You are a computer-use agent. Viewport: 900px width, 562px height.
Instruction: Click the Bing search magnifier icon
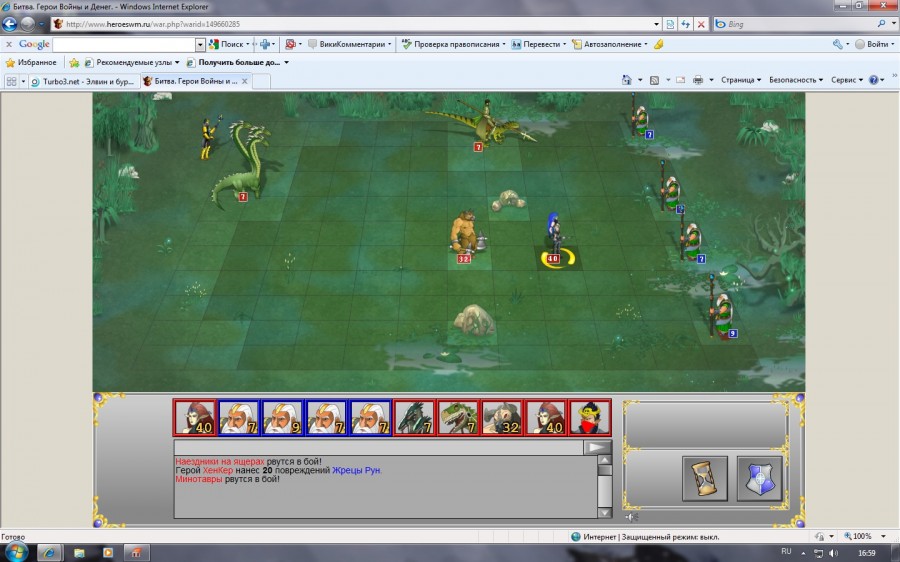881,24
